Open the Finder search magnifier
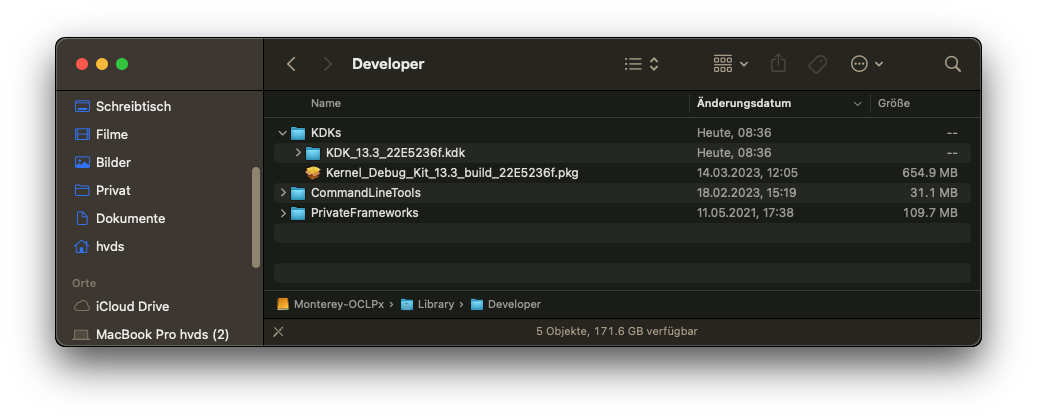This screenshot has height=420, width=1037. (952, 64)
